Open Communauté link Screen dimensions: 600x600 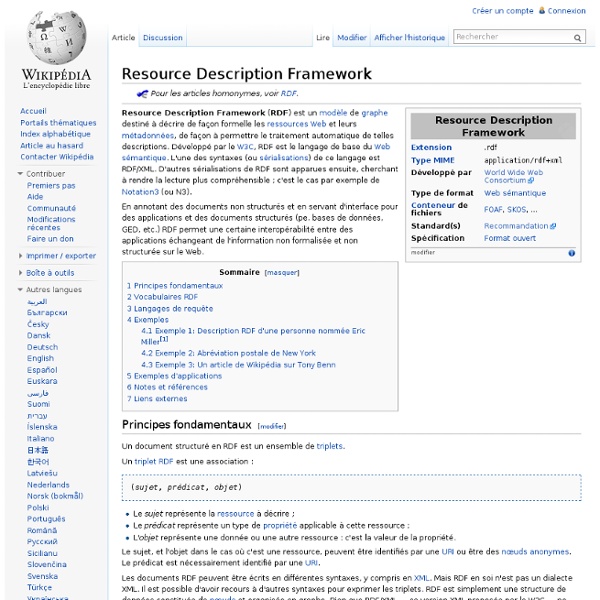click(51, 208)
